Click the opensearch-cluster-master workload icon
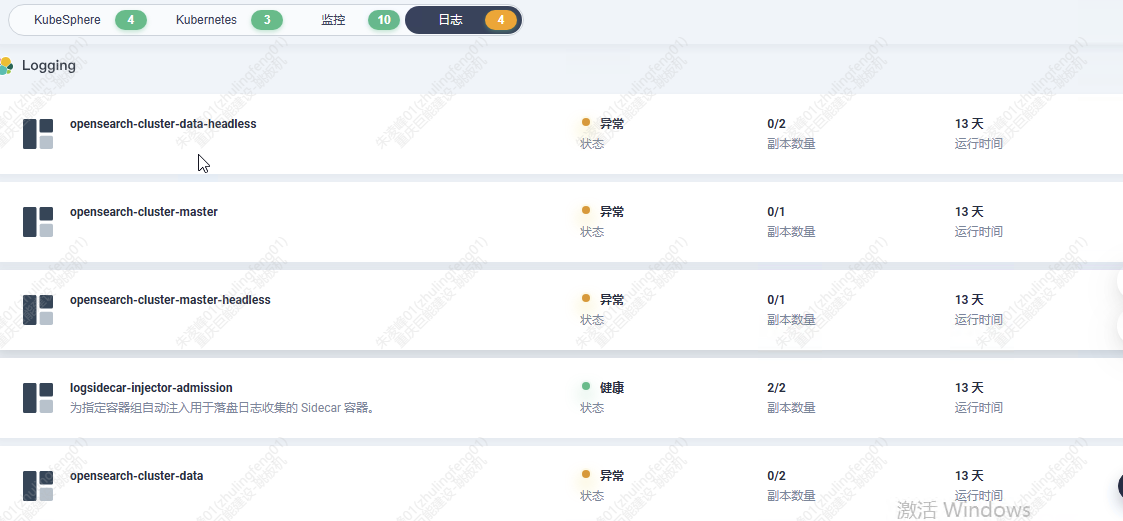Image resolution: width=1123 pixels, height=521 pixels. tap(38, 222)
